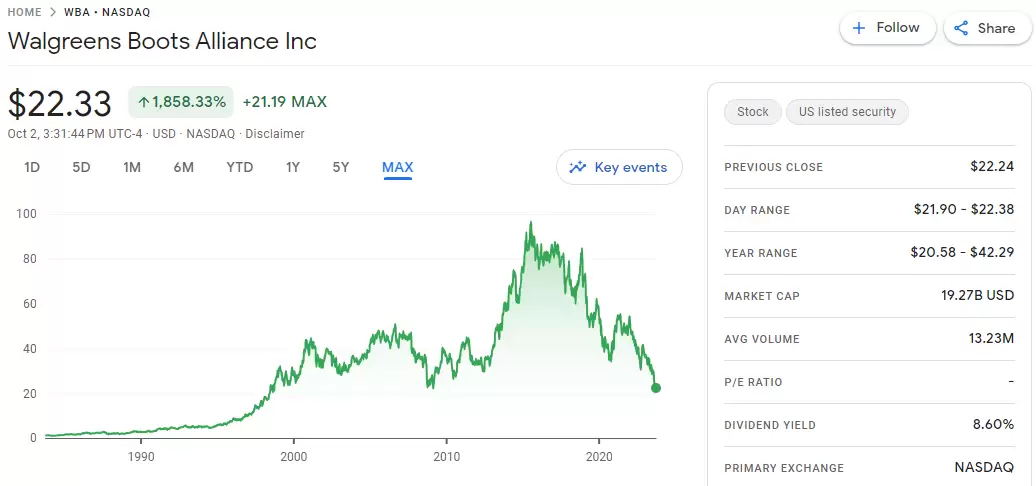Switch to the 5D chart range
1036x486 pixels.
click(x=81, y=167)
